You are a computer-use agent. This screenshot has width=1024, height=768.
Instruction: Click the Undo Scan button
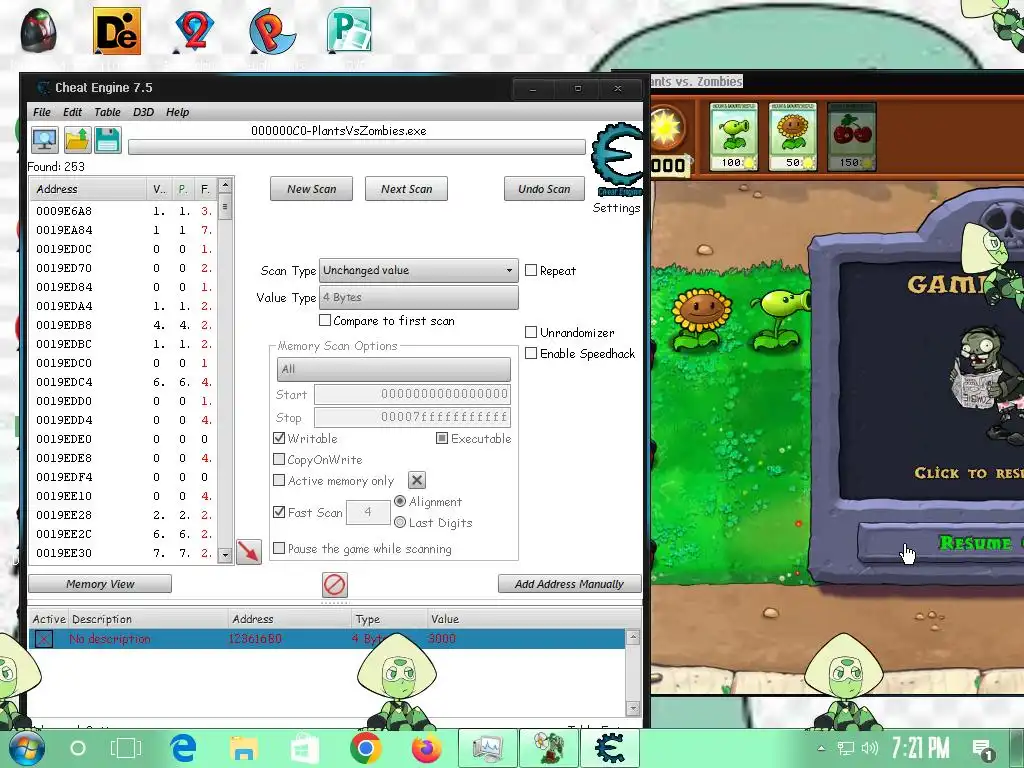pyautogui.click(x=544, y=189)
